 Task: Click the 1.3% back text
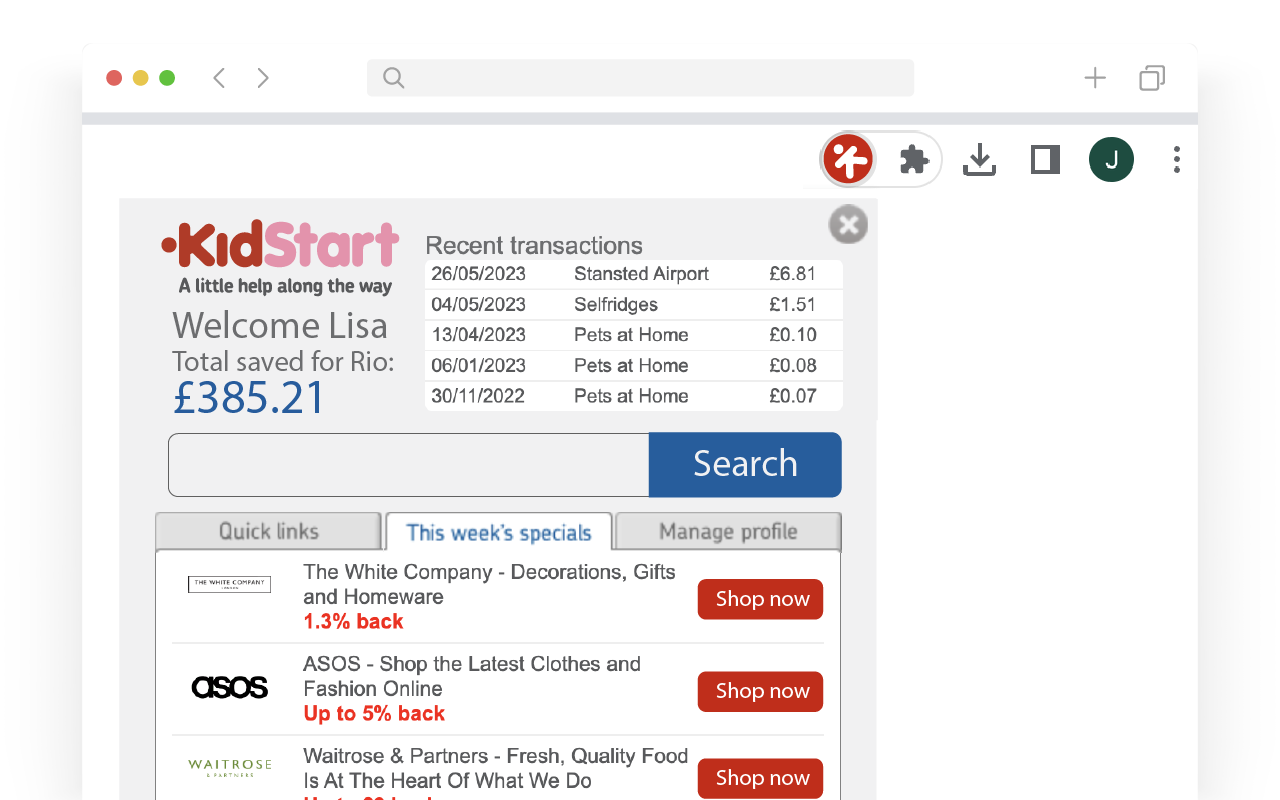click(353, 621)
